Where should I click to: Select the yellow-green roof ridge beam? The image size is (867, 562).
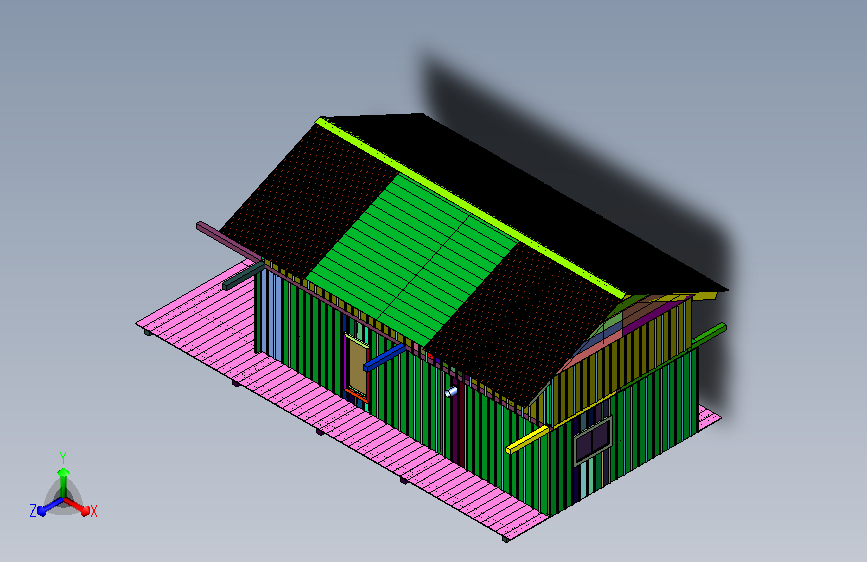point(470,208)
